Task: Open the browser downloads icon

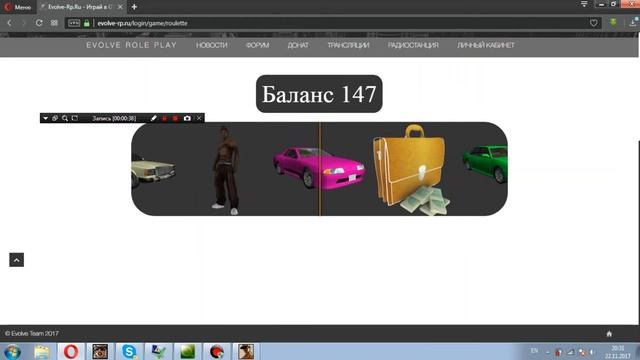Action: point(633,22)
